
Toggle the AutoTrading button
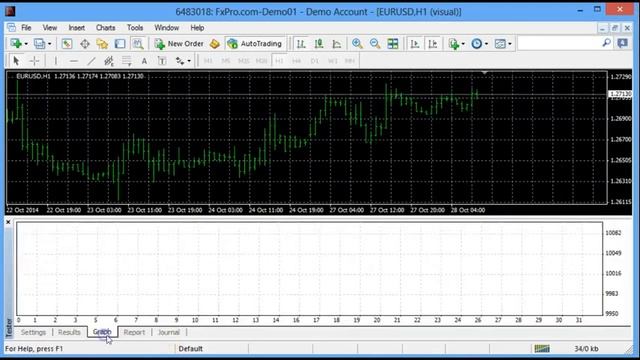(x=255, y=44)
